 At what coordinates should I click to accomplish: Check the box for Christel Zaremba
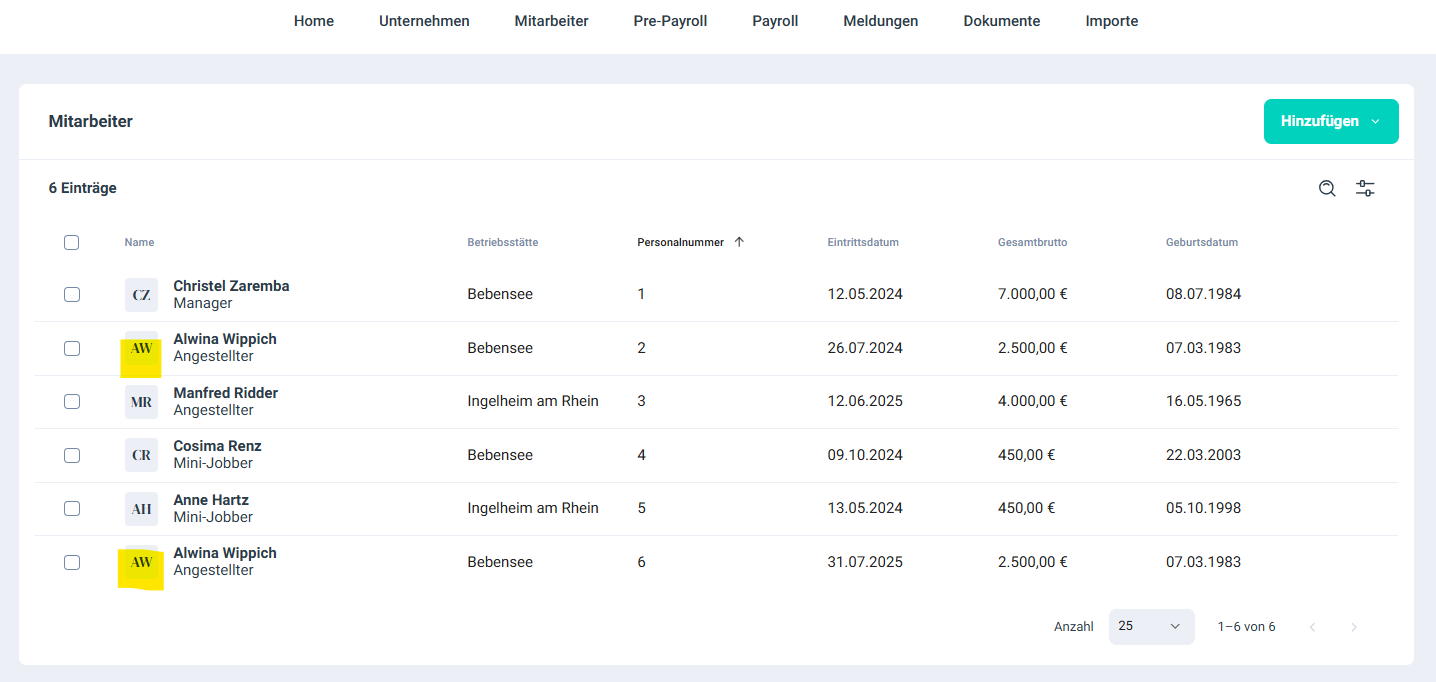(x=71, y=295)
